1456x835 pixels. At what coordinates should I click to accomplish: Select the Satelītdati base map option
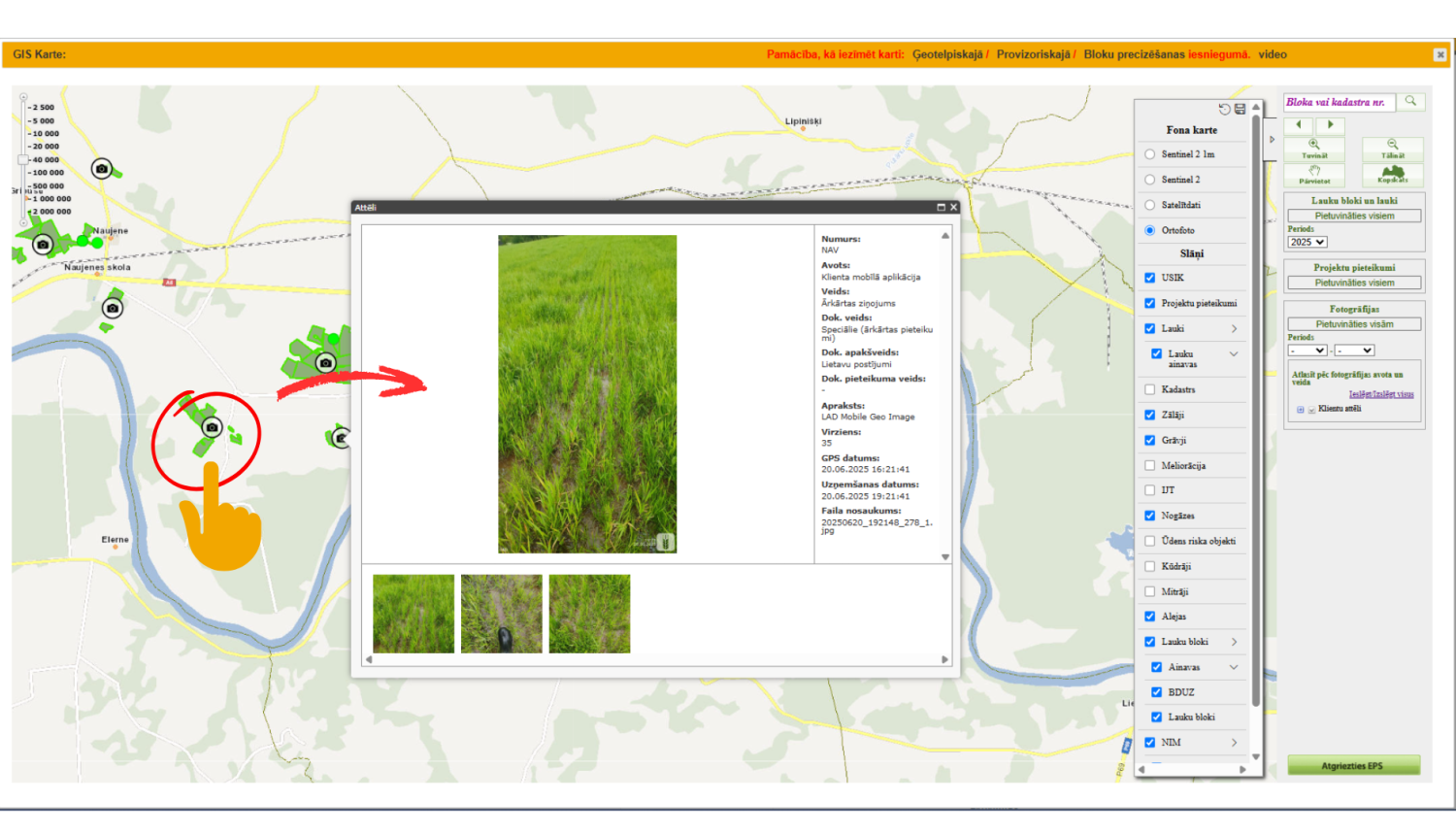point(1150,205)
